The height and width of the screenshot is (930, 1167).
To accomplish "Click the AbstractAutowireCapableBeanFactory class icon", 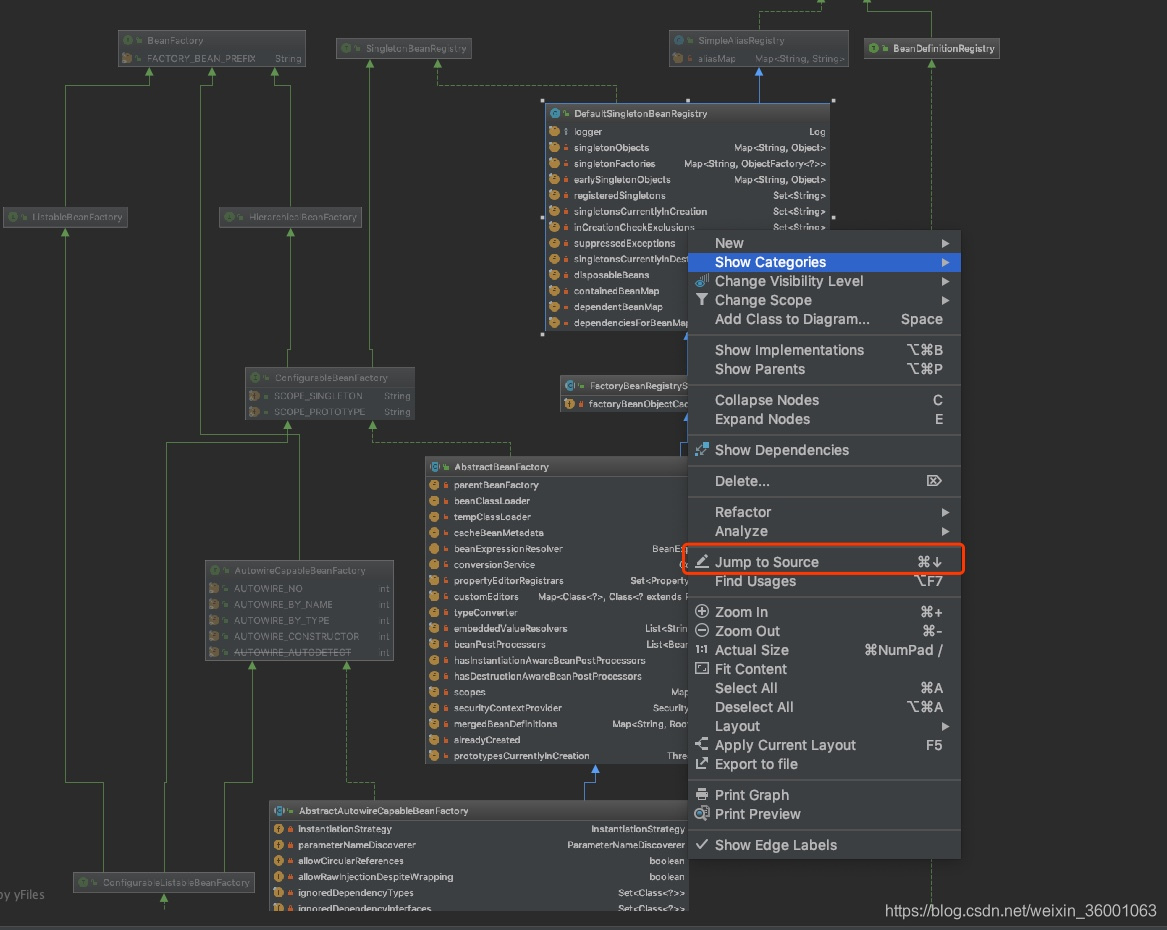I will (x=279, y=811).
